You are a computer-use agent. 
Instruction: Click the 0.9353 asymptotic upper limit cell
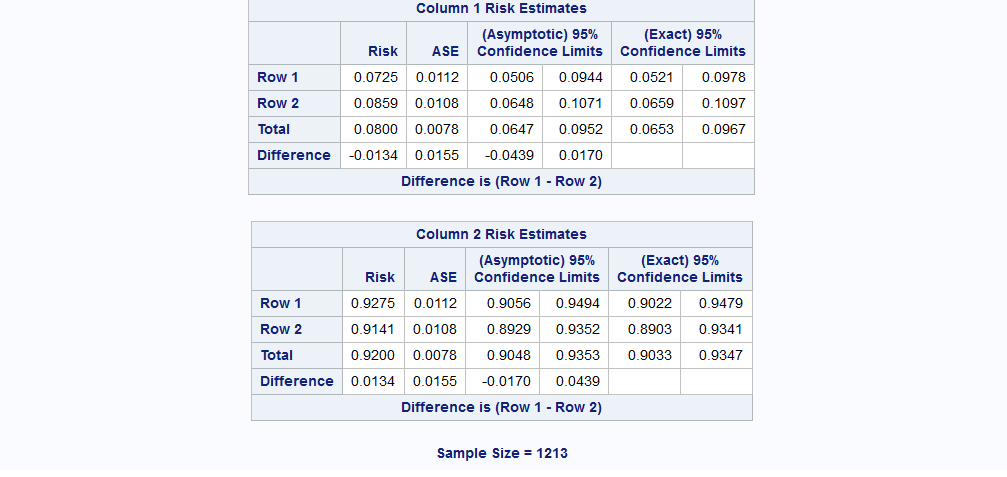(577, 355)
